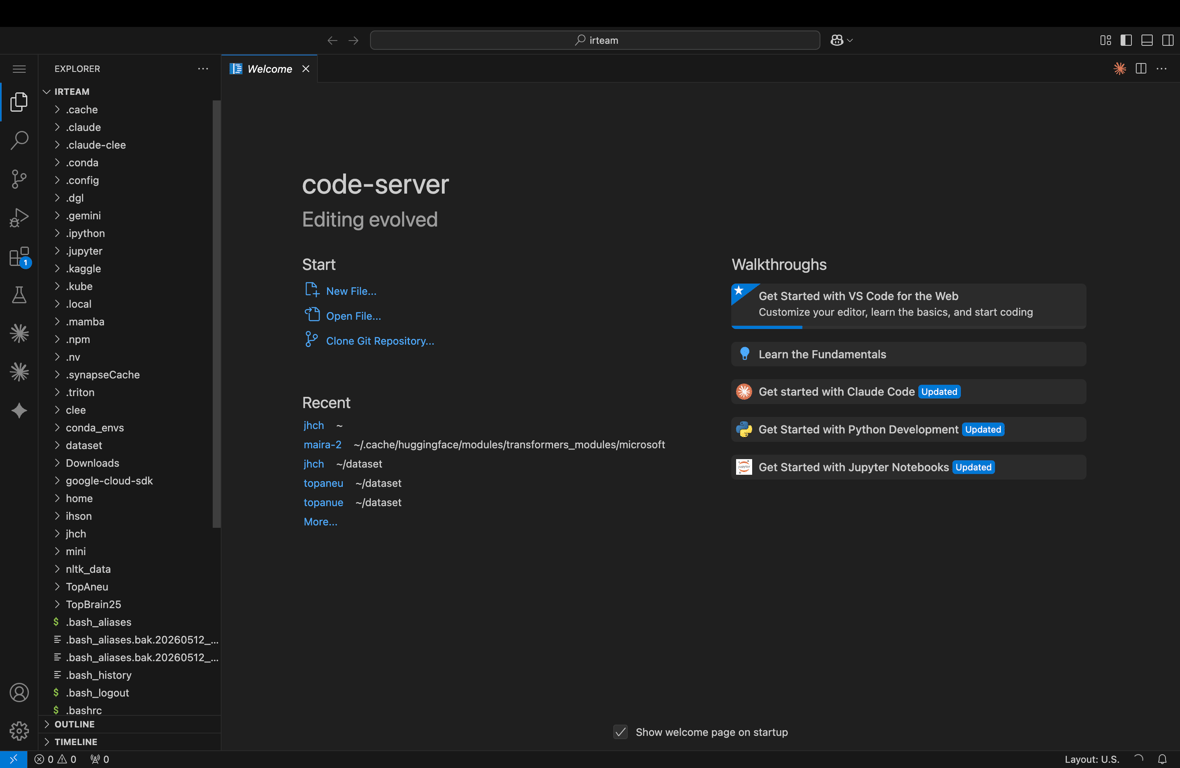Open Get Started with Jupyter Notebooks walkthrough
Screen dimensions: 1180x768
(908, 467)
